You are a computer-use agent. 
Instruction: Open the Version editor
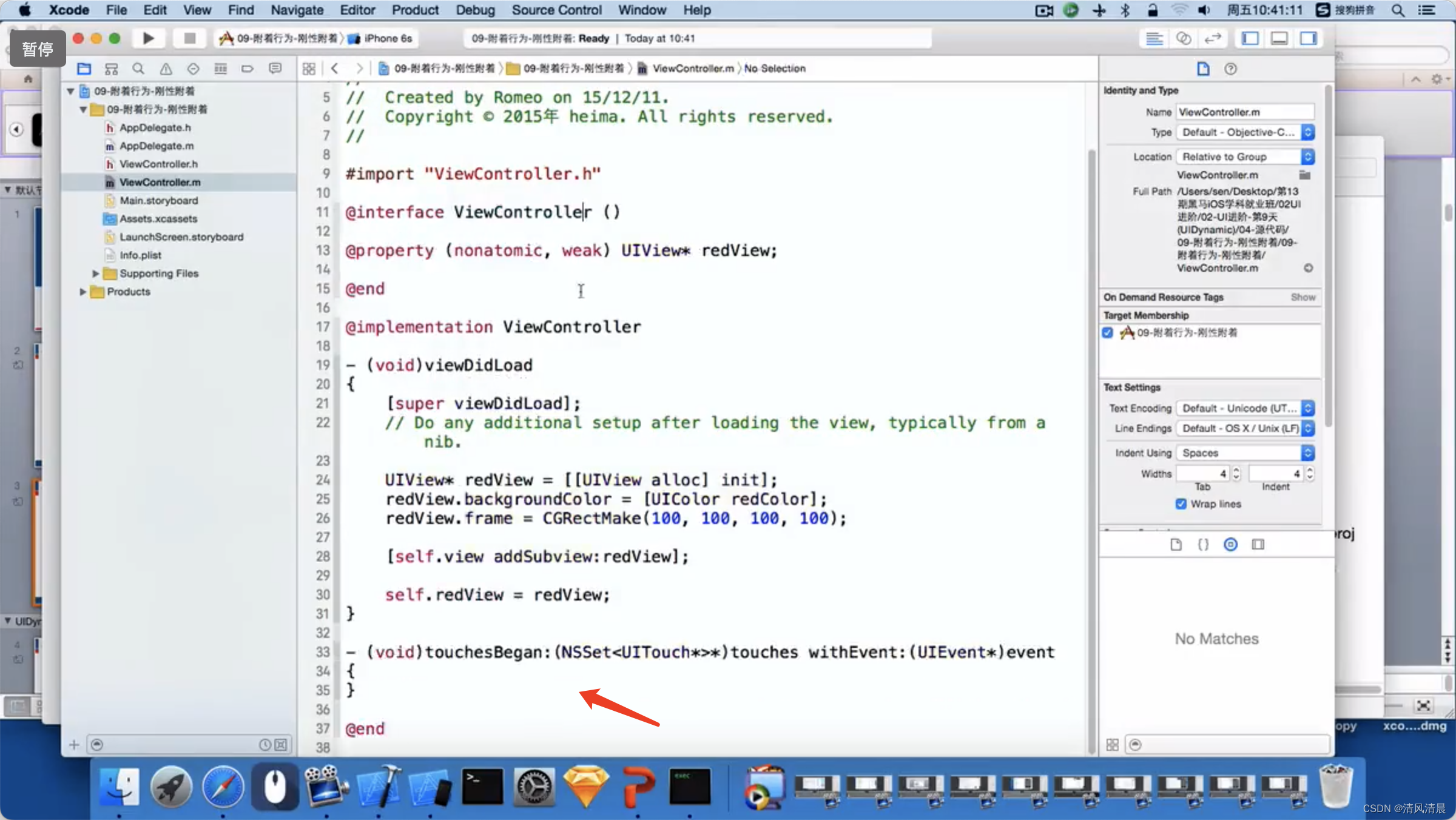coord(1212,38)
